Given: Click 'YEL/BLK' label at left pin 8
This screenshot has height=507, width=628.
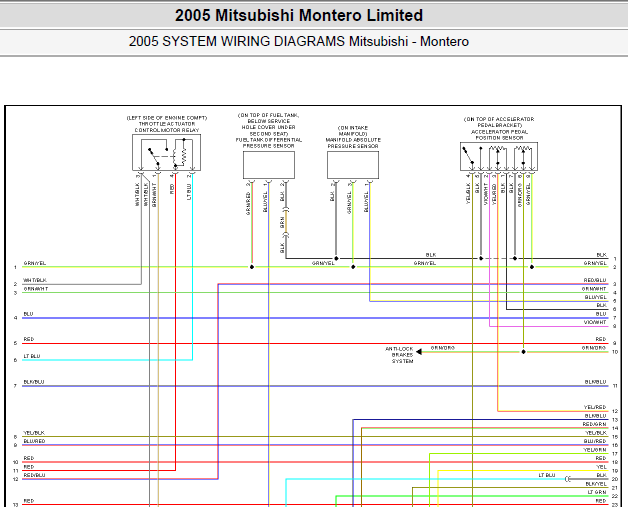Looking at the screenshot, I should 34,433.
